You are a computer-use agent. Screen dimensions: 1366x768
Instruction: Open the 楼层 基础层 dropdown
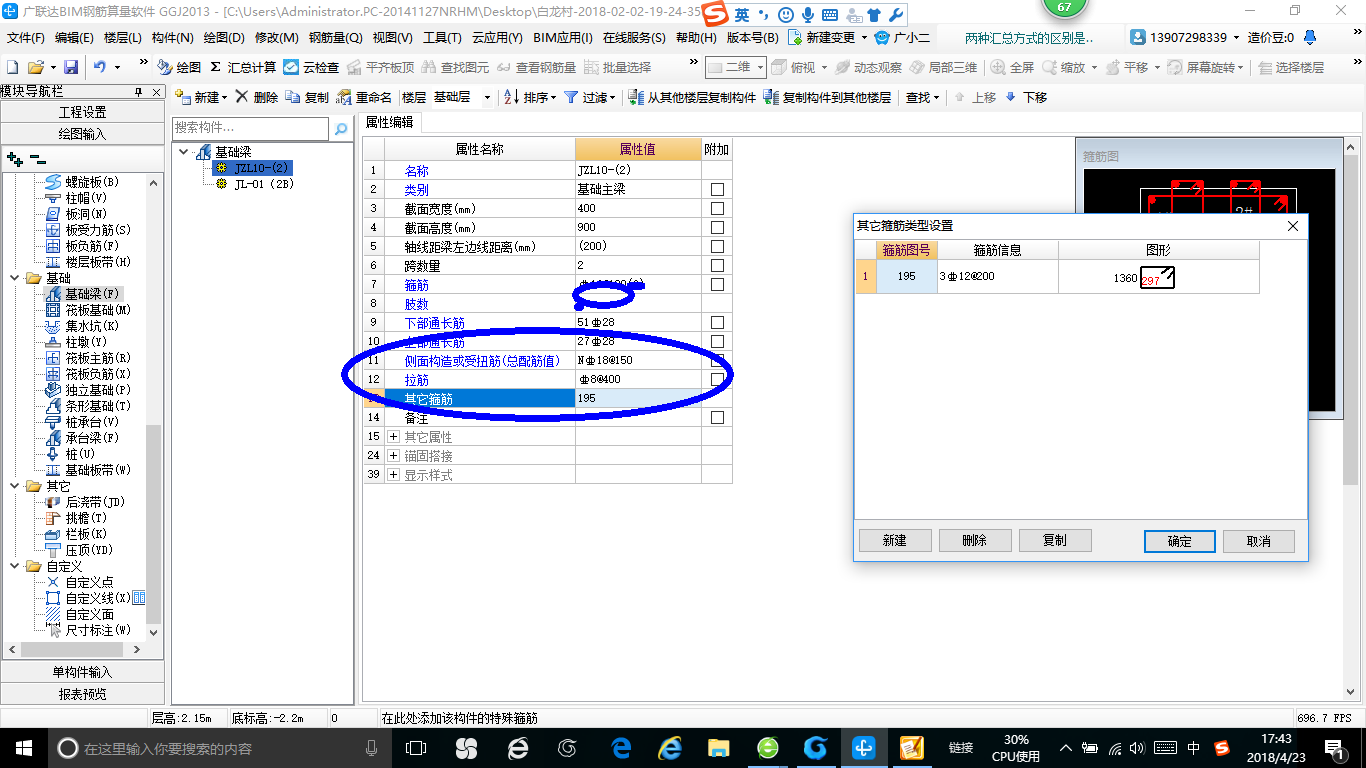pyautogui.click(x=487, y=97)
